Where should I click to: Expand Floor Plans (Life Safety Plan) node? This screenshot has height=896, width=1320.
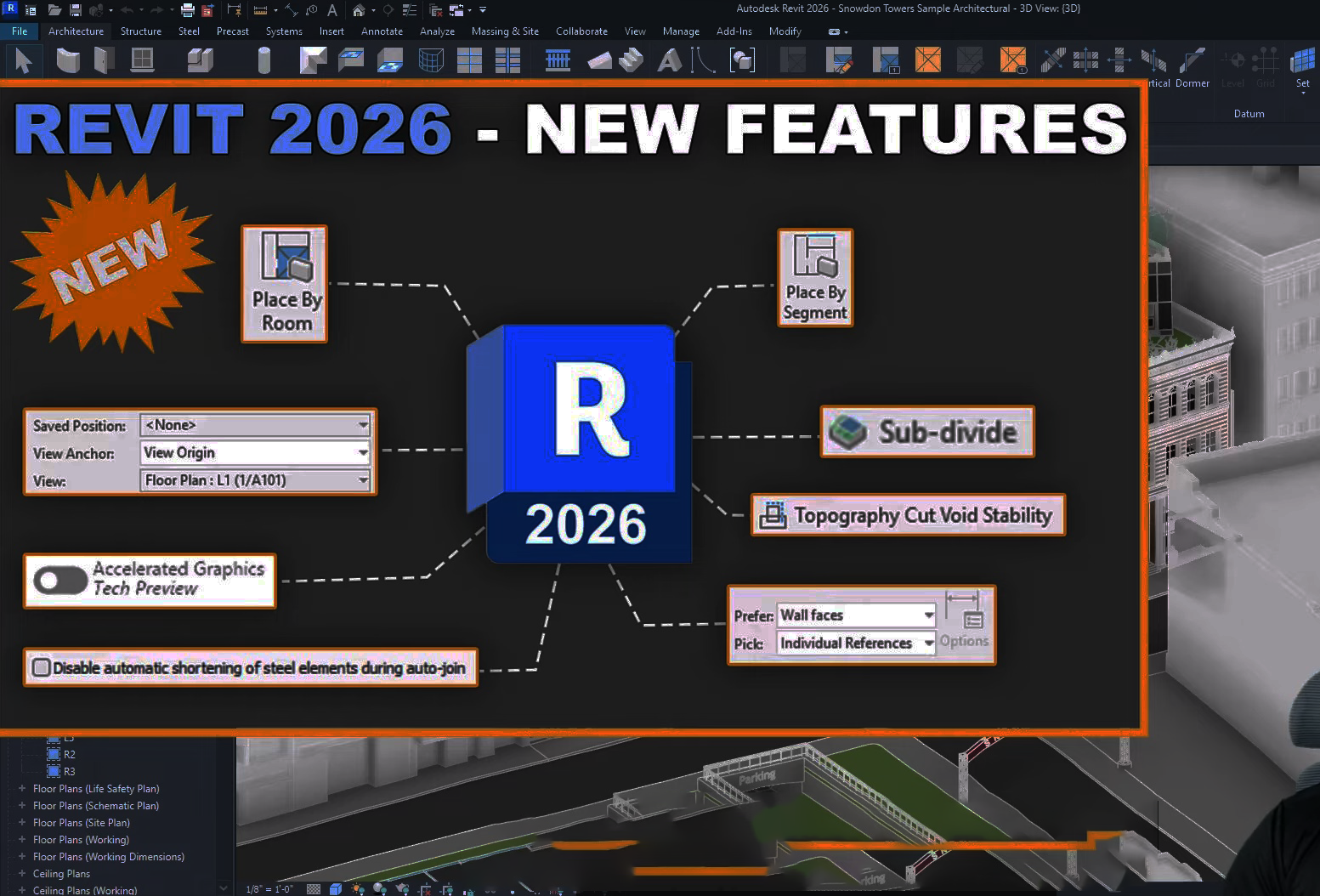click(x=22, y=788)
